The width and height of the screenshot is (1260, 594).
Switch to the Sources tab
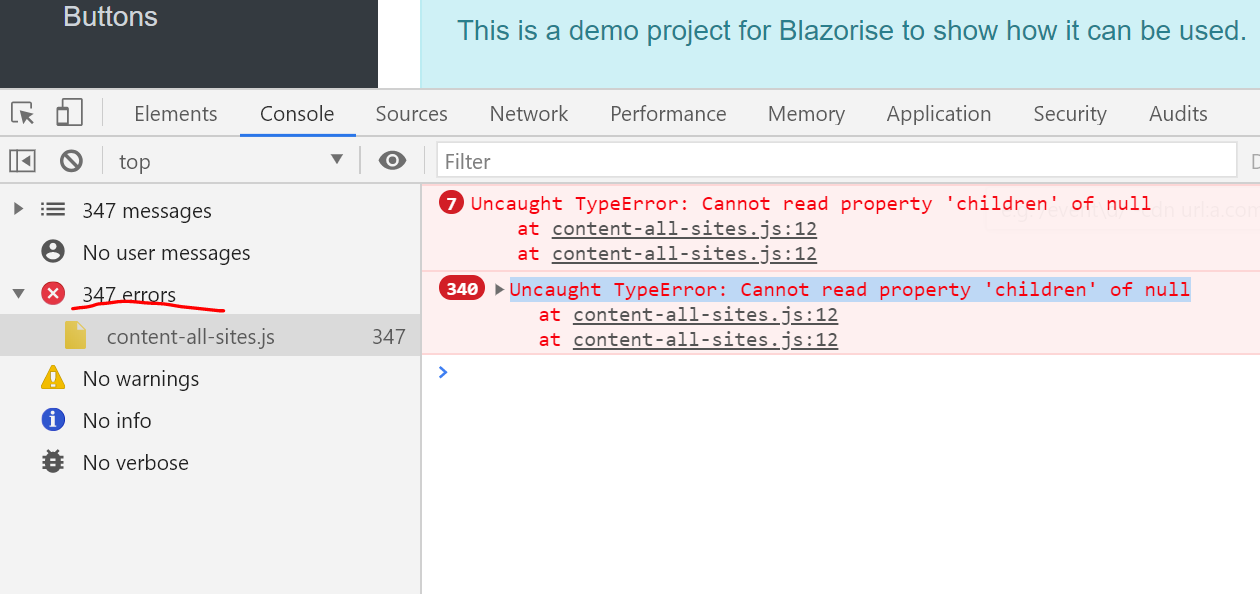[411, 113]
